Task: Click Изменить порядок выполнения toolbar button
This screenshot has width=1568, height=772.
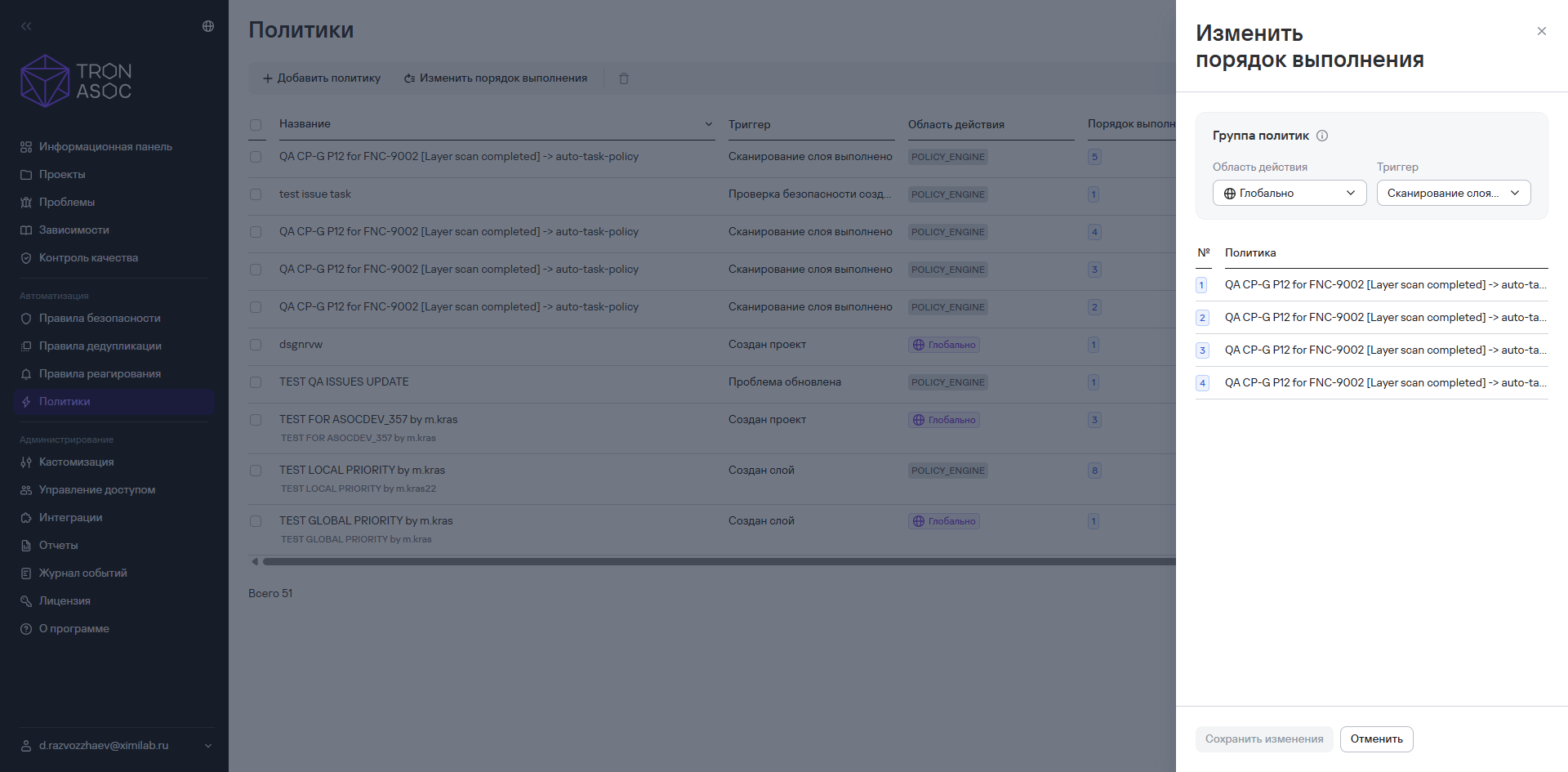Action: [496, 78]
